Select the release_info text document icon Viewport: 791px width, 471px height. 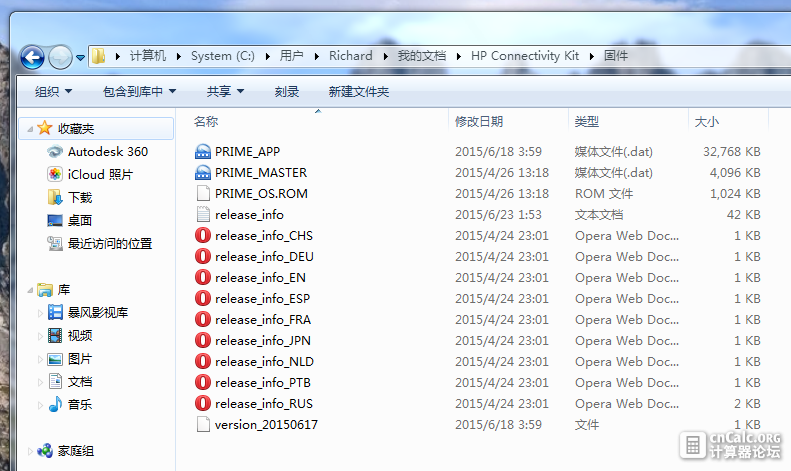coord(203,215)
